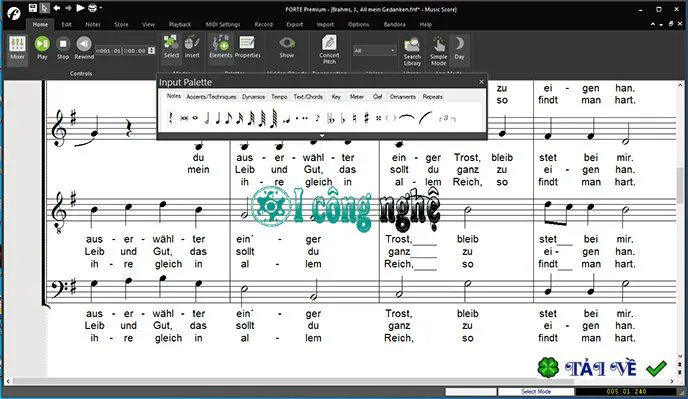Toggle the Properties palette

pos(247,47)
